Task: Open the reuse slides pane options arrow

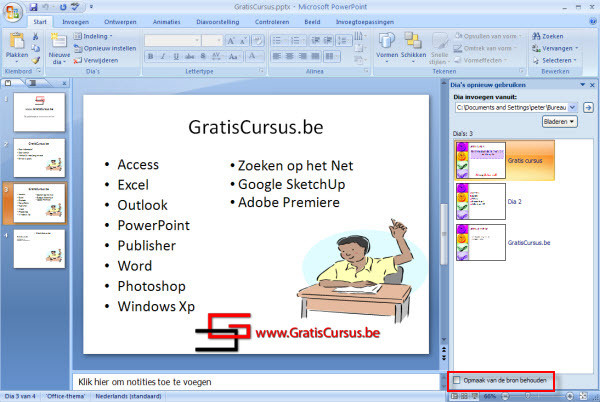Action: point(582,85)
